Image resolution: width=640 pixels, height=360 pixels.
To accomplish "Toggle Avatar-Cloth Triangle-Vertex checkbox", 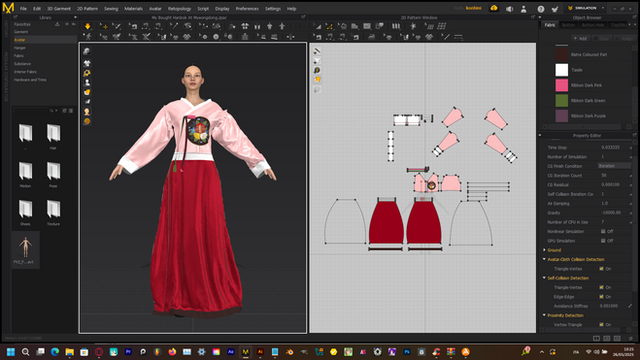I will [601, 269].
